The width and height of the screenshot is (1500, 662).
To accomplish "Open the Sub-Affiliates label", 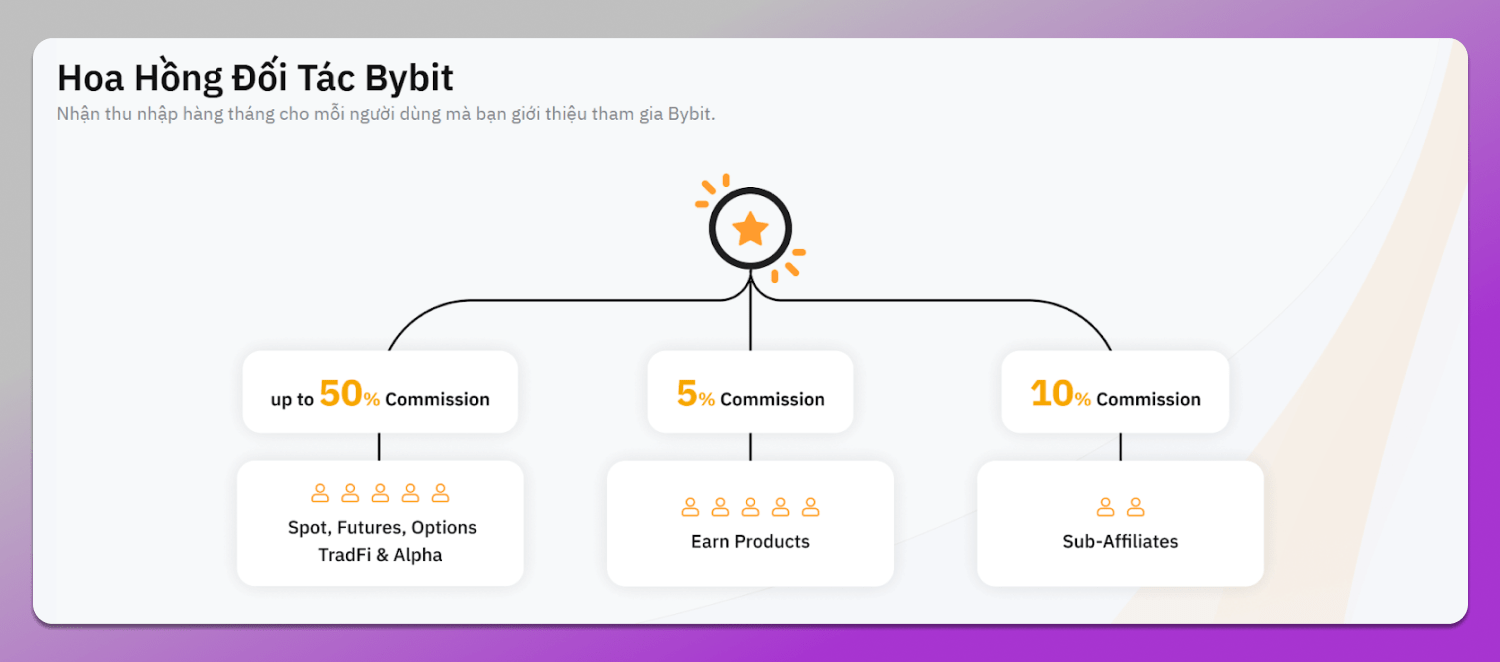I will click(1120, 541).
